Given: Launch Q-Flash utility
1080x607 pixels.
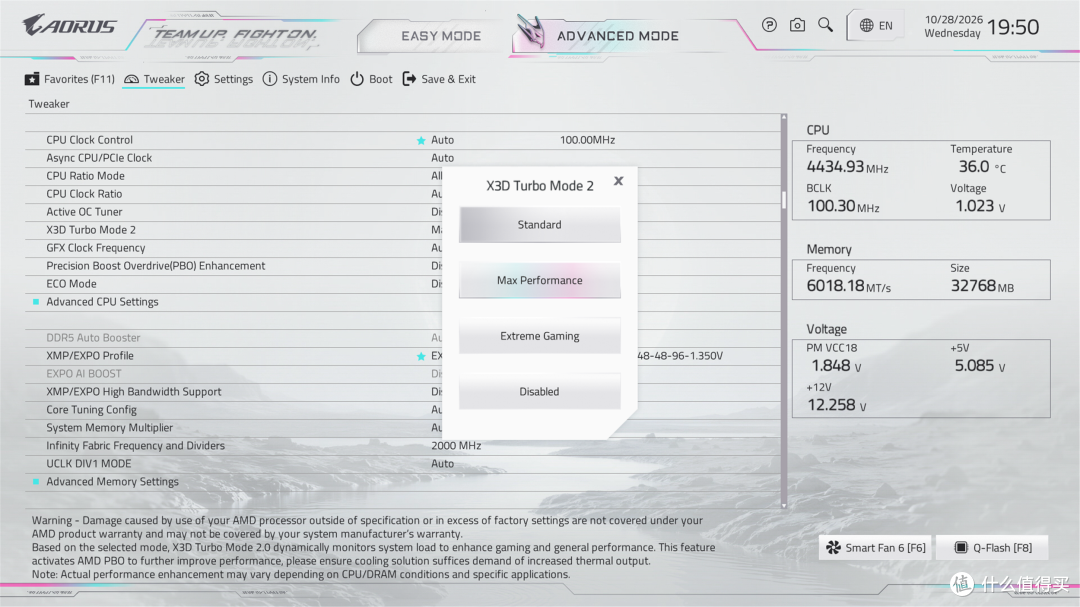Looking at the screenshot, I should pos(993,548).
